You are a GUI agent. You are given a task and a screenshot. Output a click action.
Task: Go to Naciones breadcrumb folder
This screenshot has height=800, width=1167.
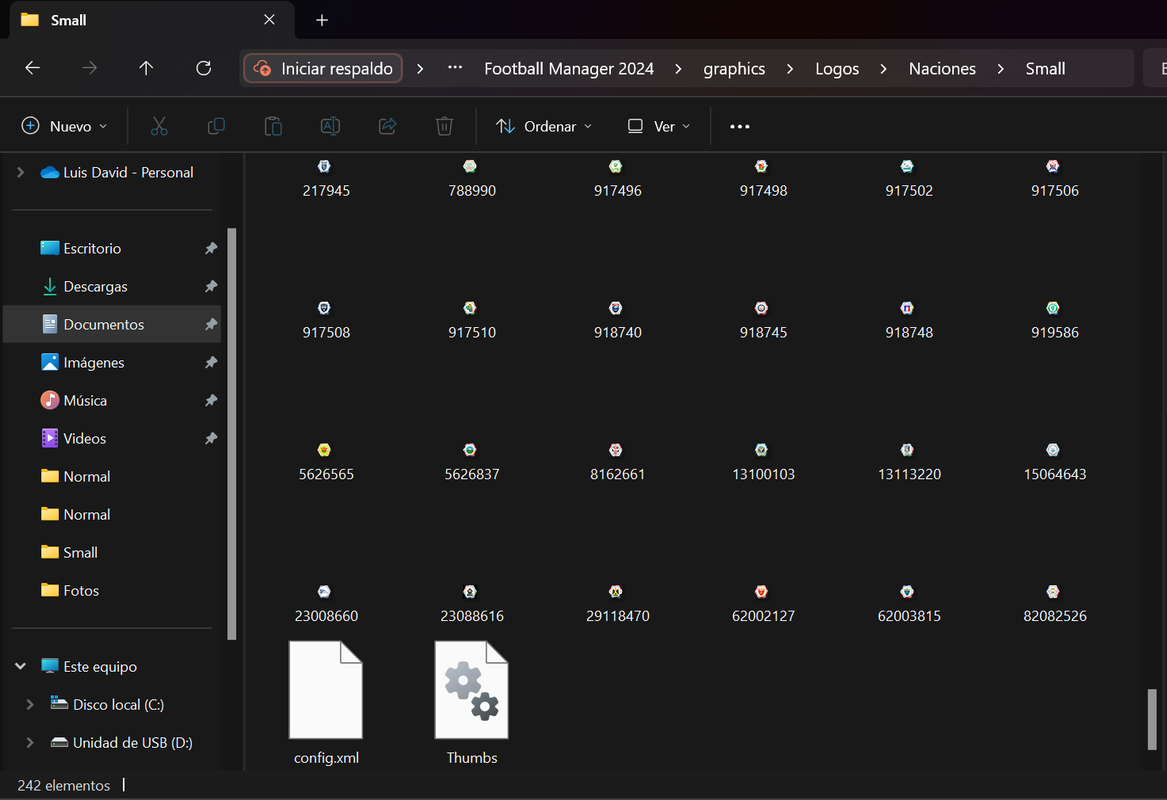[941, 68]
